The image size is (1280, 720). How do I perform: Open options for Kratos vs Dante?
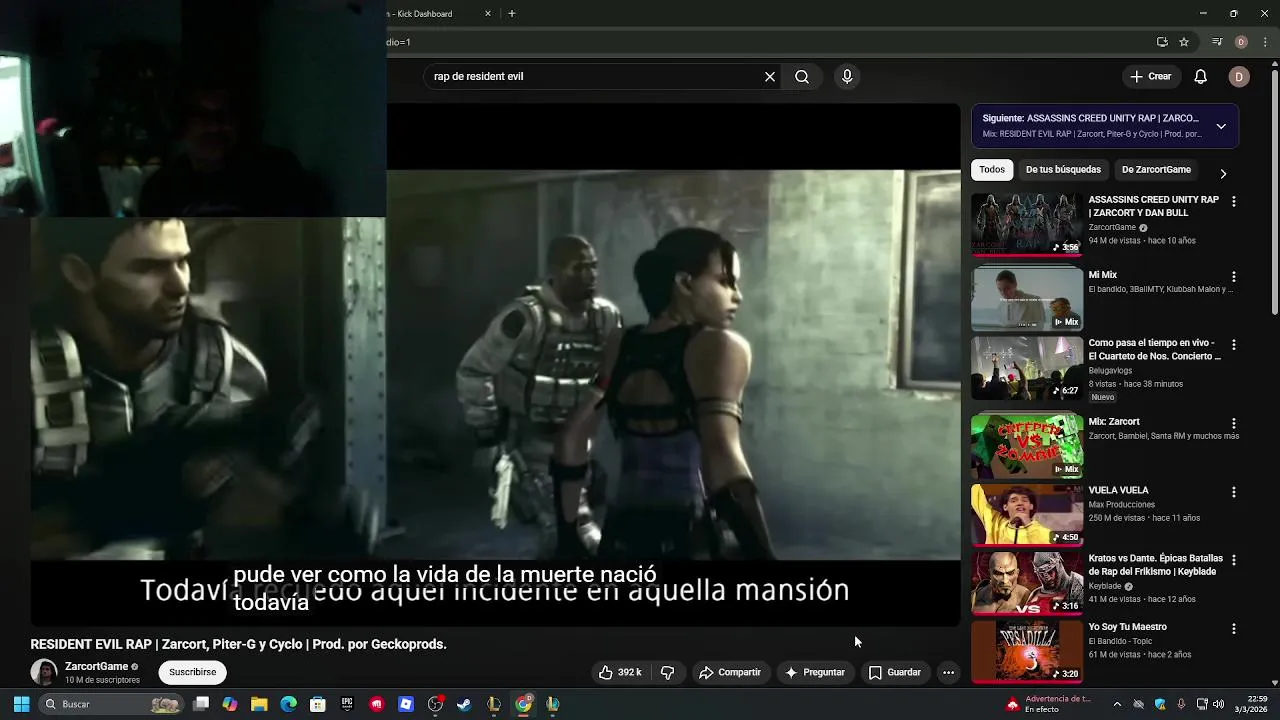1234,560
